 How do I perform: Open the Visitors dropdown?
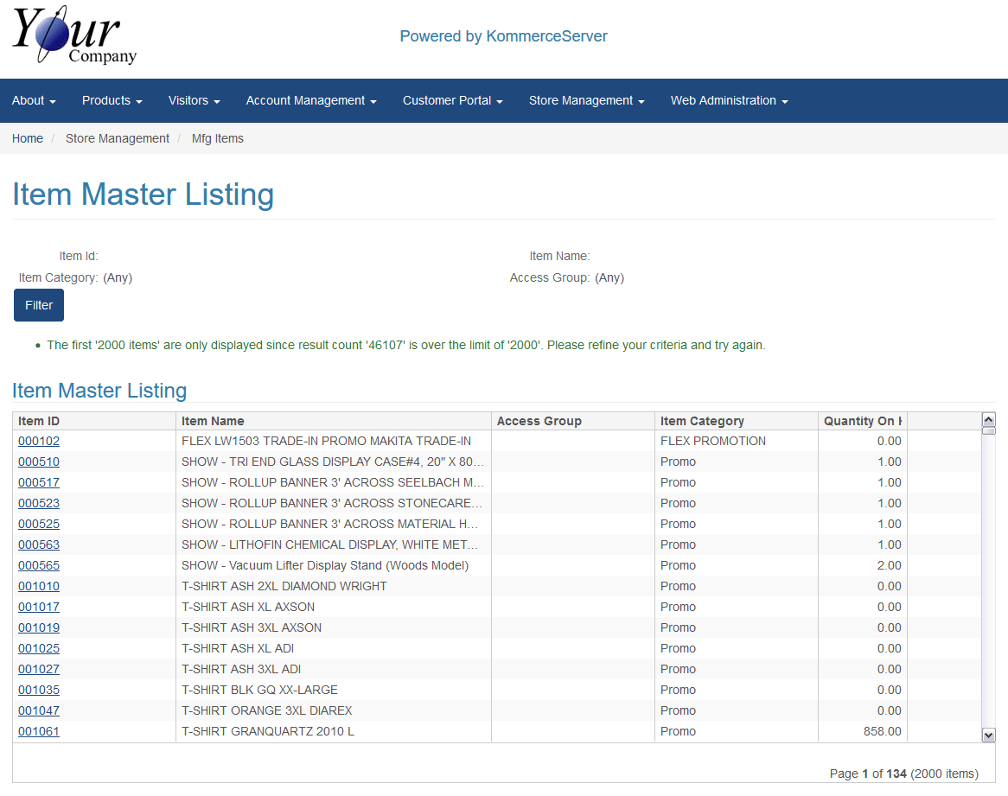coord(194,101)
